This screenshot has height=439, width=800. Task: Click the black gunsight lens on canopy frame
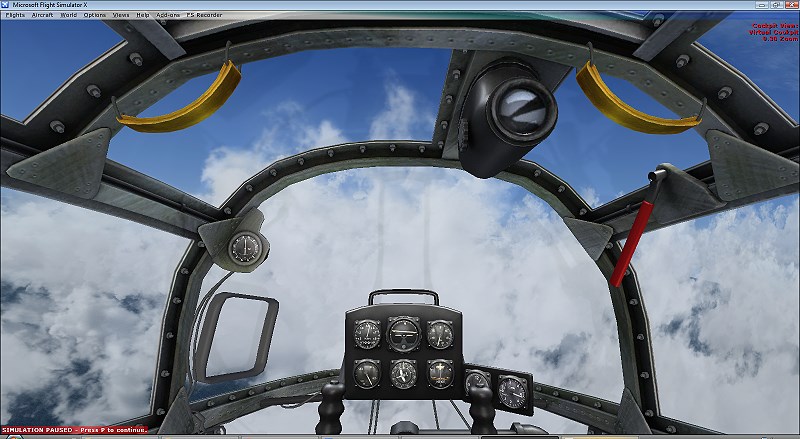521,110
